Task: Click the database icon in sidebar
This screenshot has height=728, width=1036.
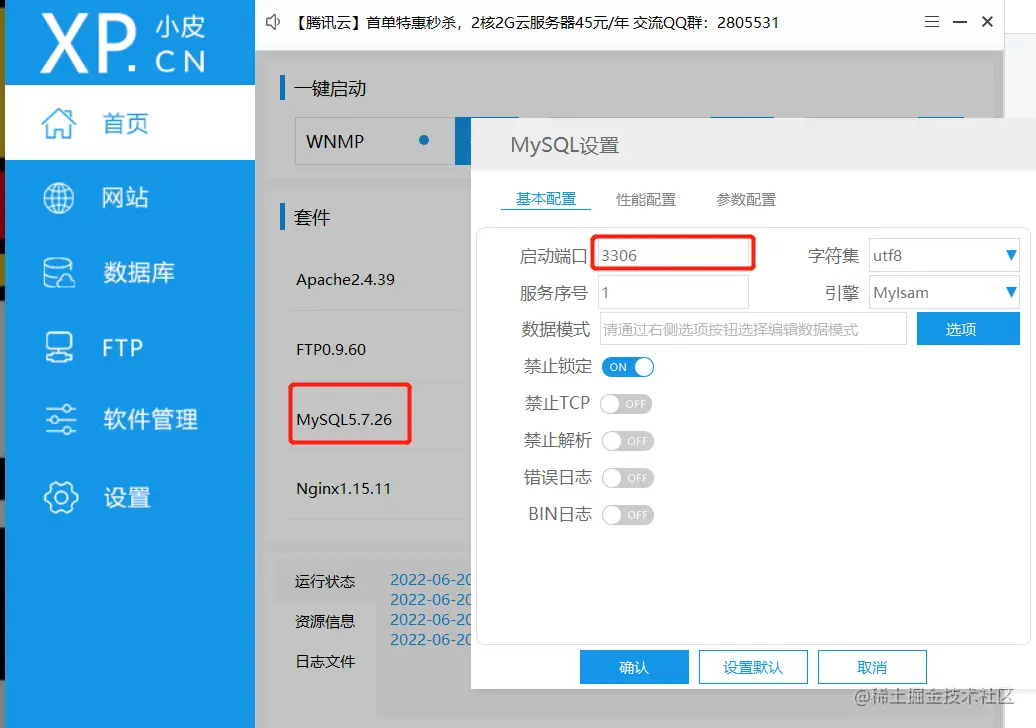Action: point(59,272)
